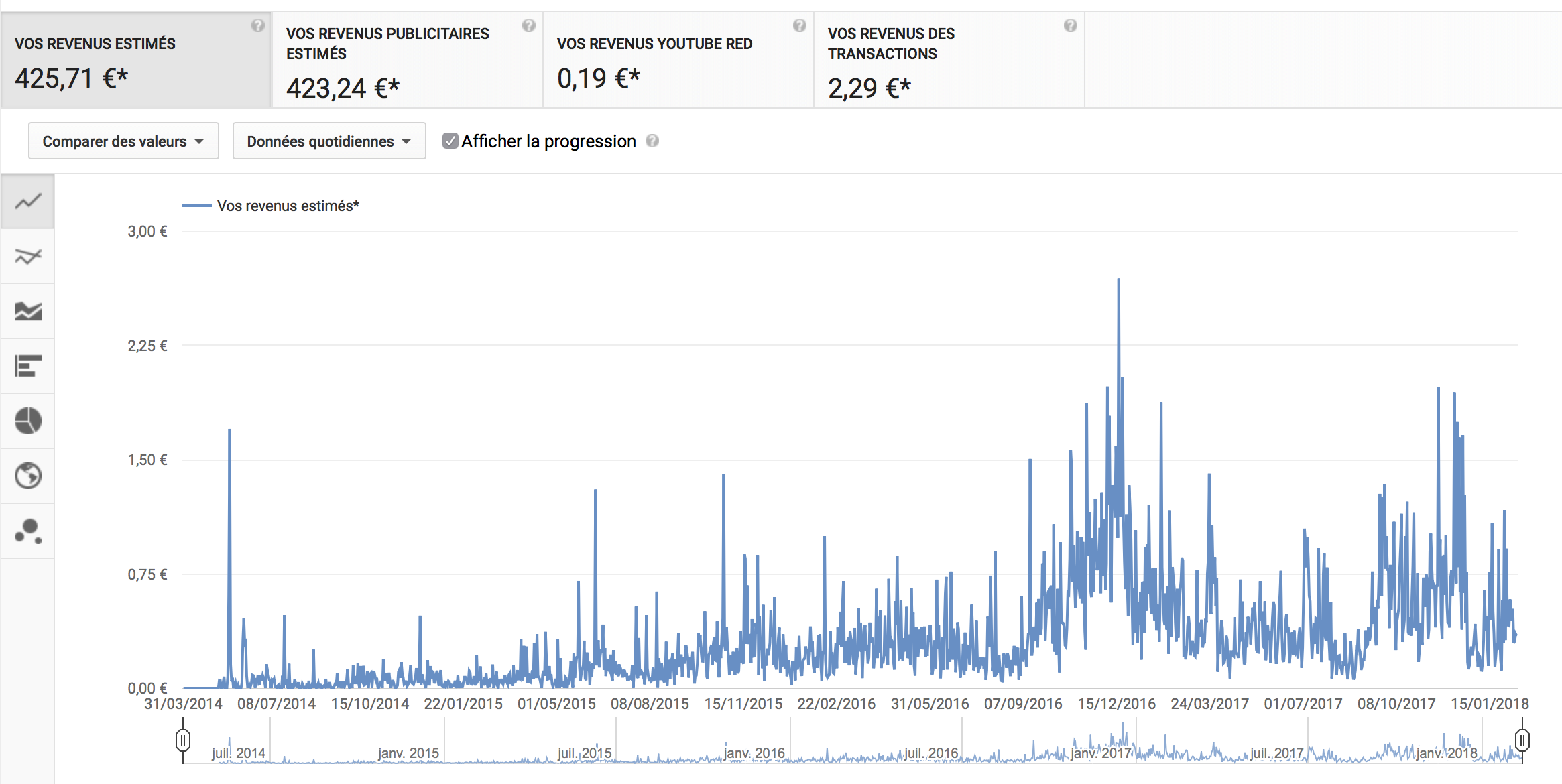This screenshot has height=784, width=1562.
Task: Switch to pie chart icon
Action: click(27, 421)
